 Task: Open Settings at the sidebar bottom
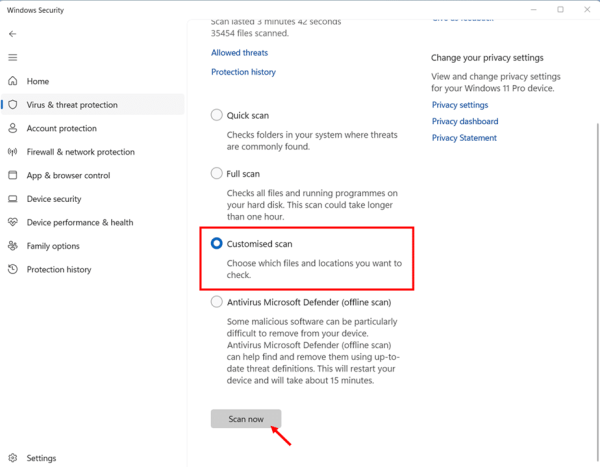pos(93,458)
